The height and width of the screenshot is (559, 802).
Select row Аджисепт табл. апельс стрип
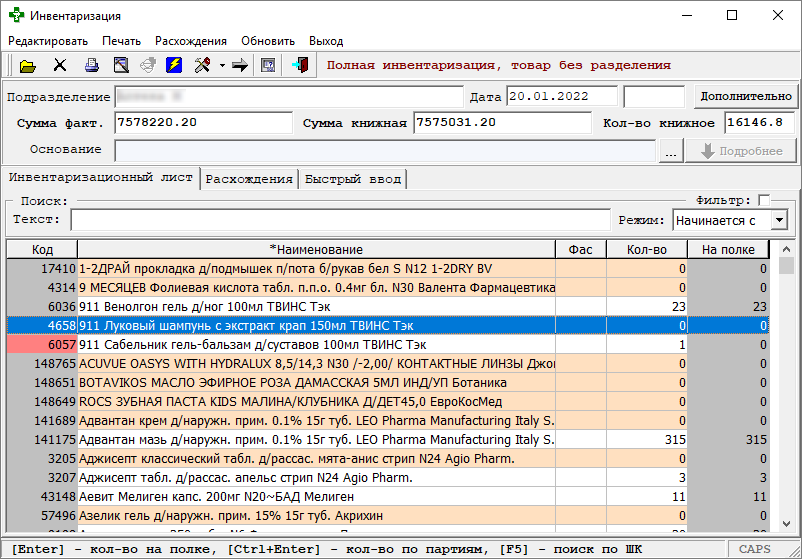(387, 477)
